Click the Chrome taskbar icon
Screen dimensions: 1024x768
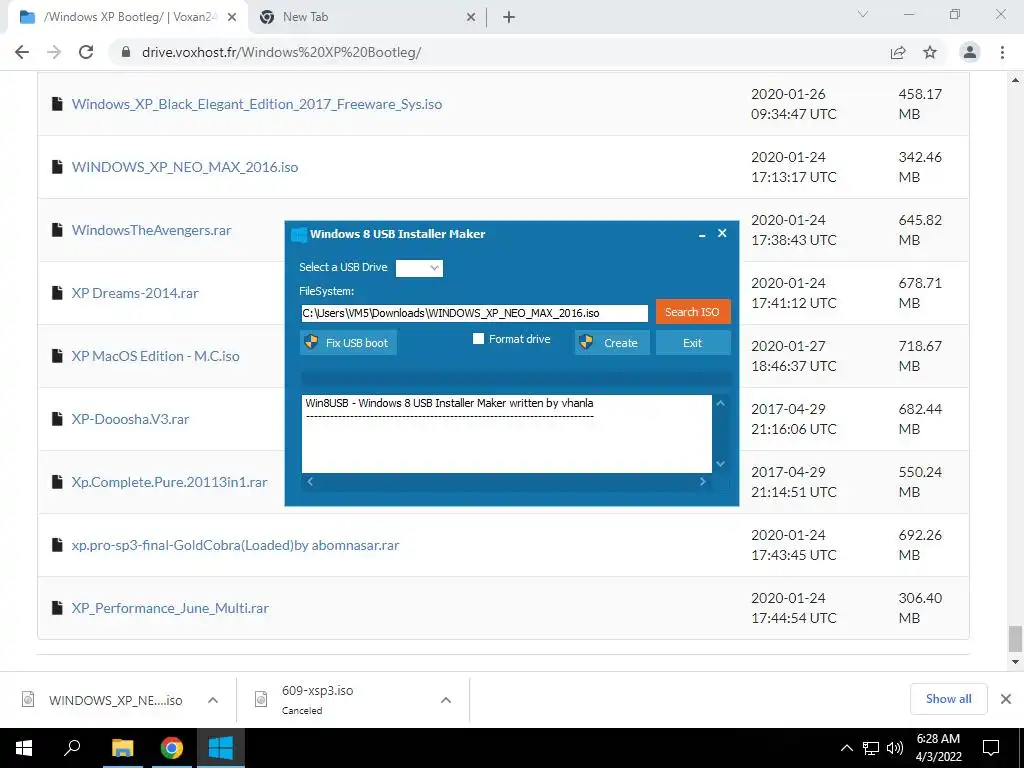click(x=172, y=748)
